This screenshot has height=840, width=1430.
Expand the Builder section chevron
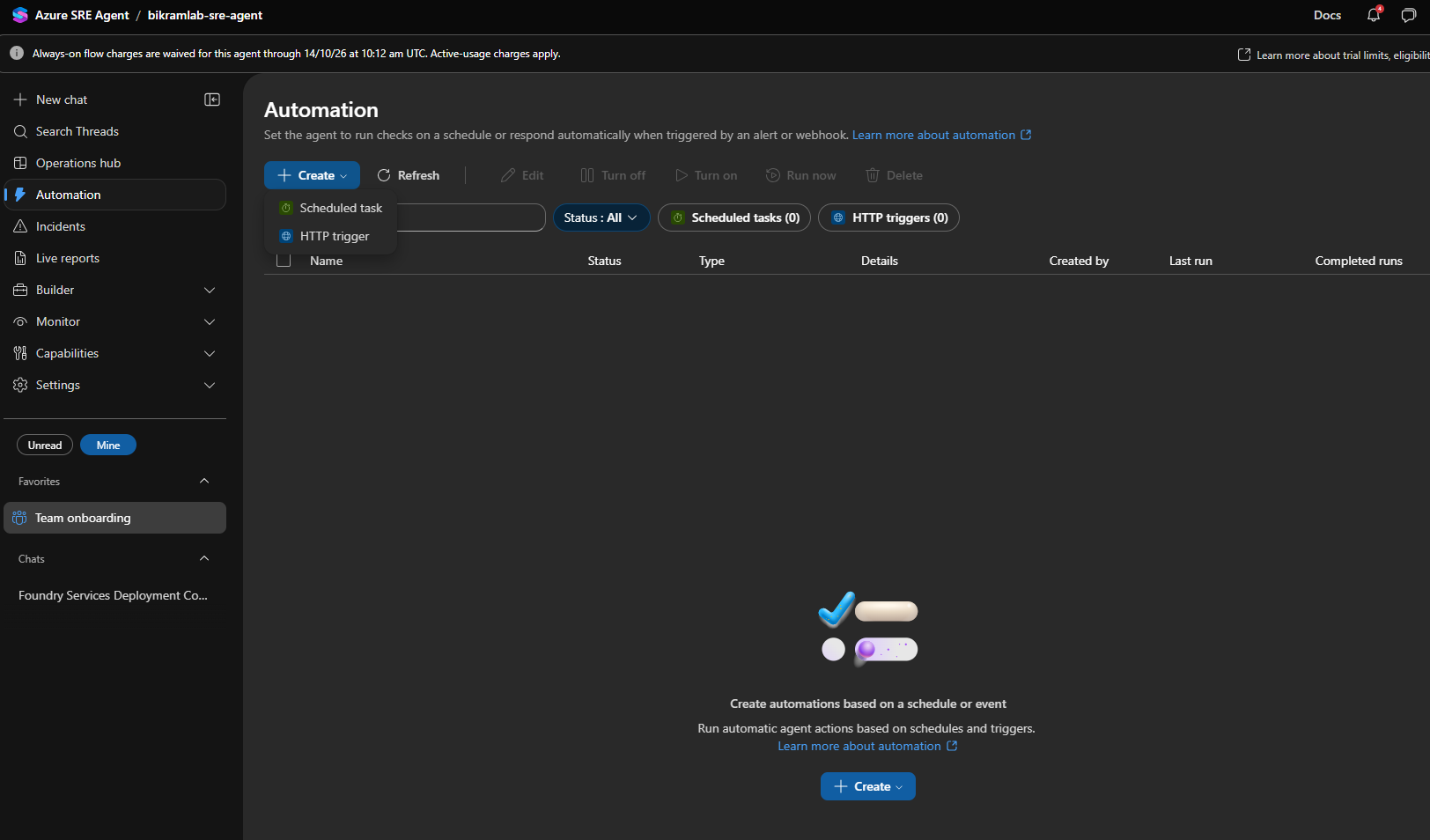click(210, 290)
